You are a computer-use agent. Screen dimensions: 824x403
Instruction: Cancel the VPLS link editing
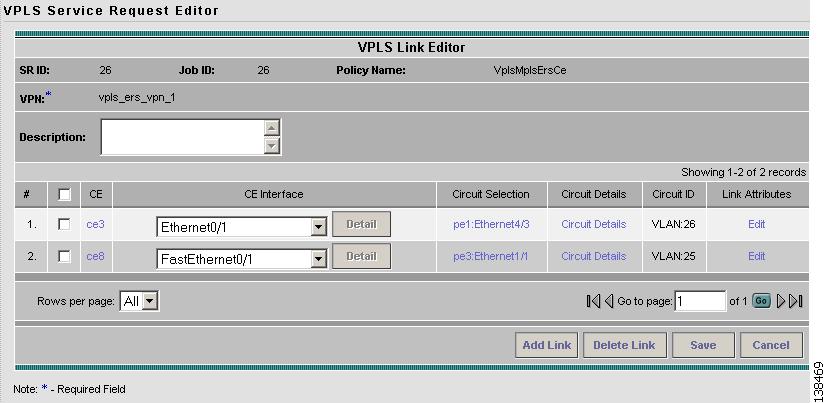pyautogui.click(x=771, y=345)
